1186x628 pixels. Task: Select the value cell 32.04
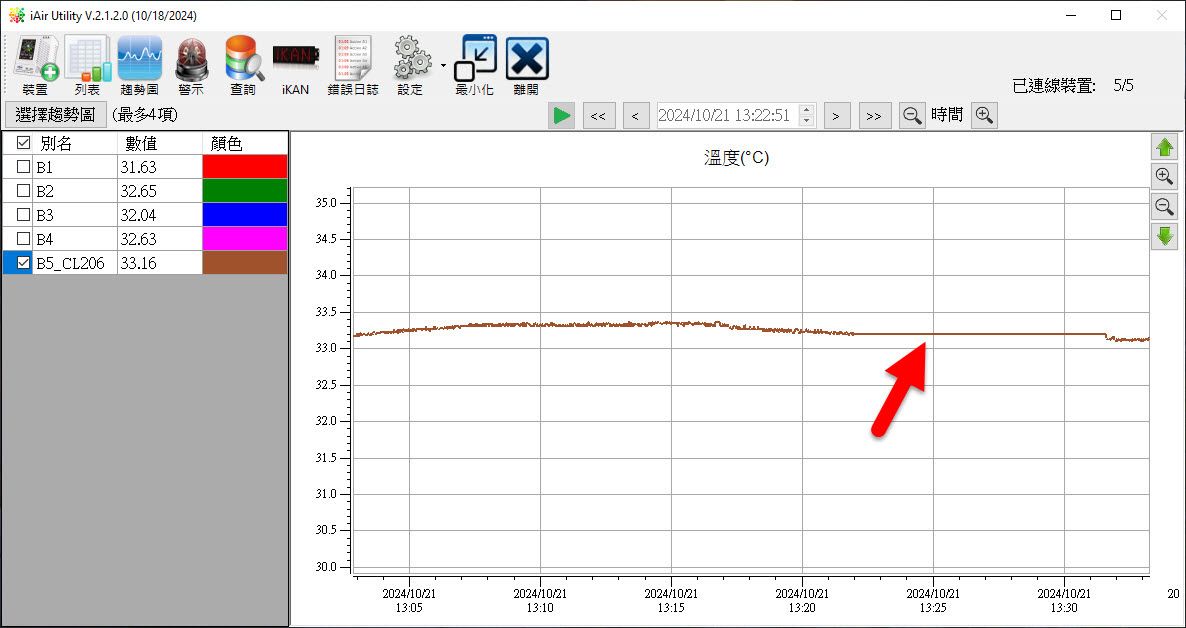pos(160,215)
